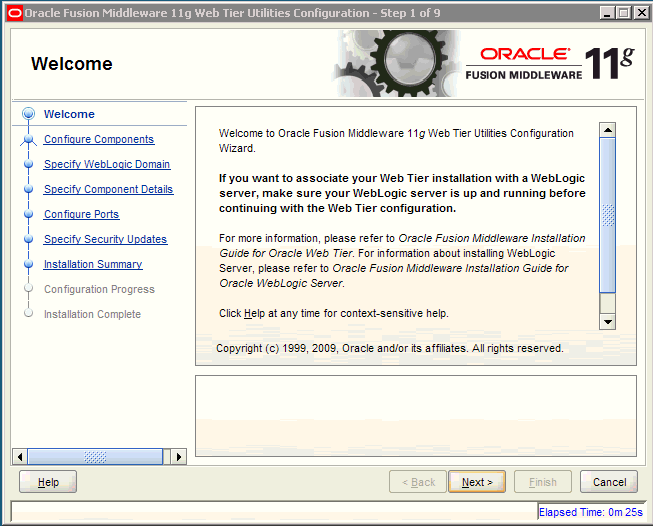Select the Welcome step label

point(69,114)
